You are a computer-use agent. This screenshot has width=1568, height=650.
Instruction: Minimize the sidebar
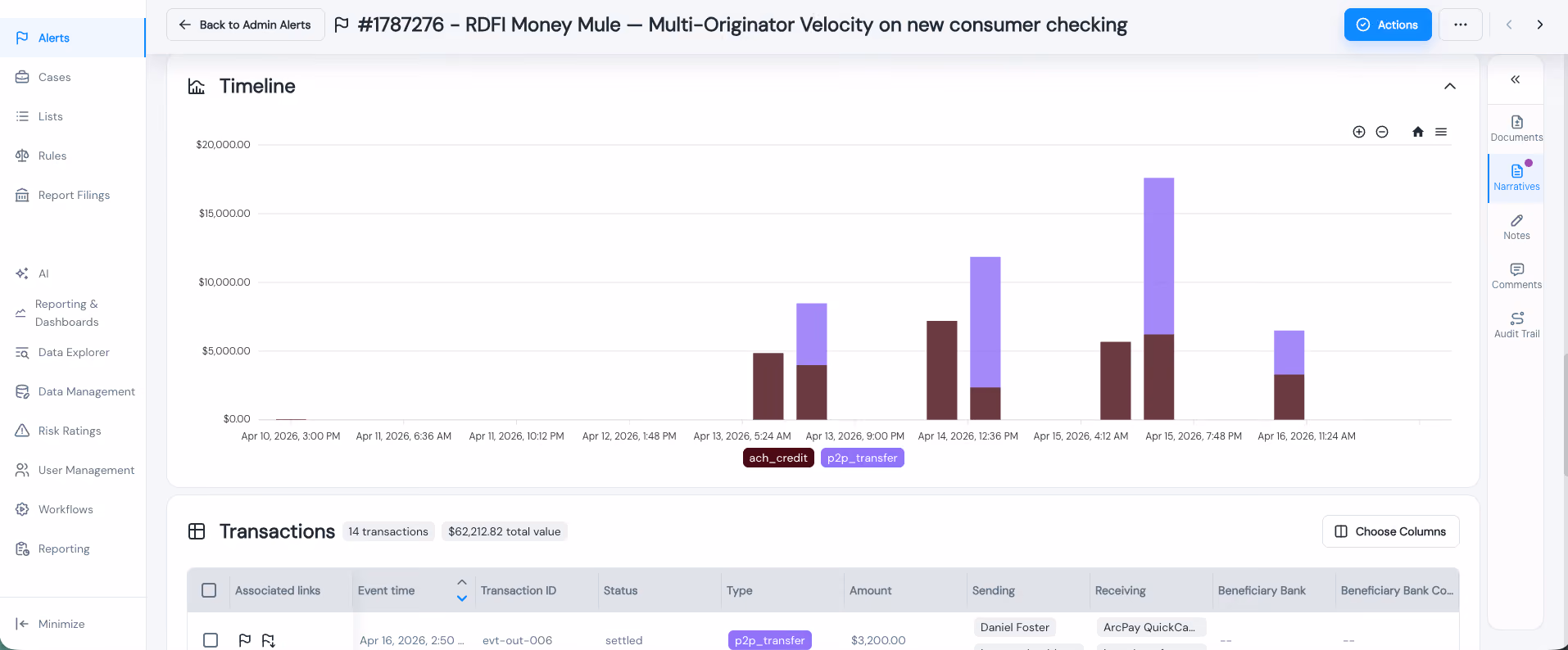pos(51,624)
